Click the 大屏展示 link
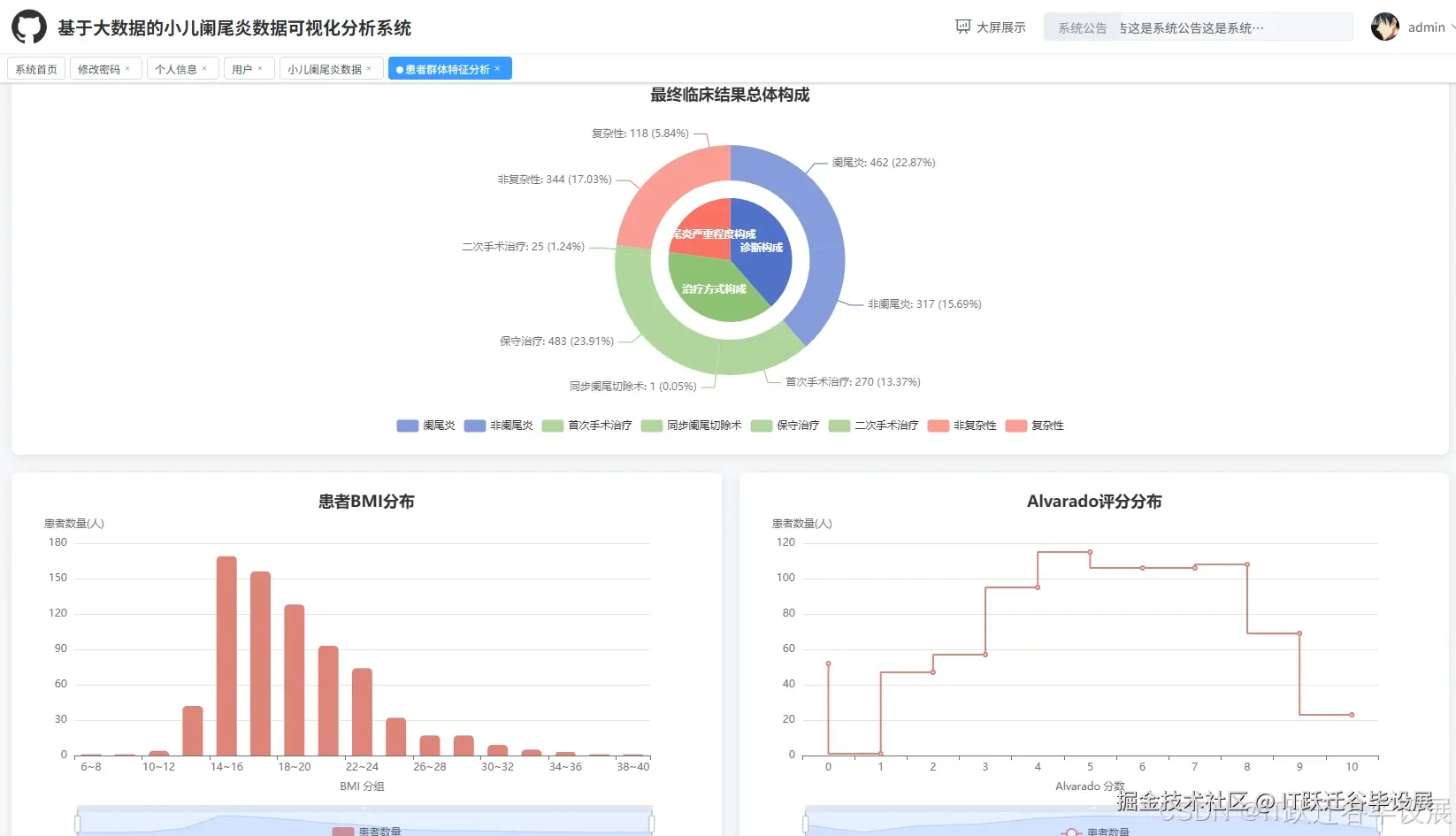 1000,26
